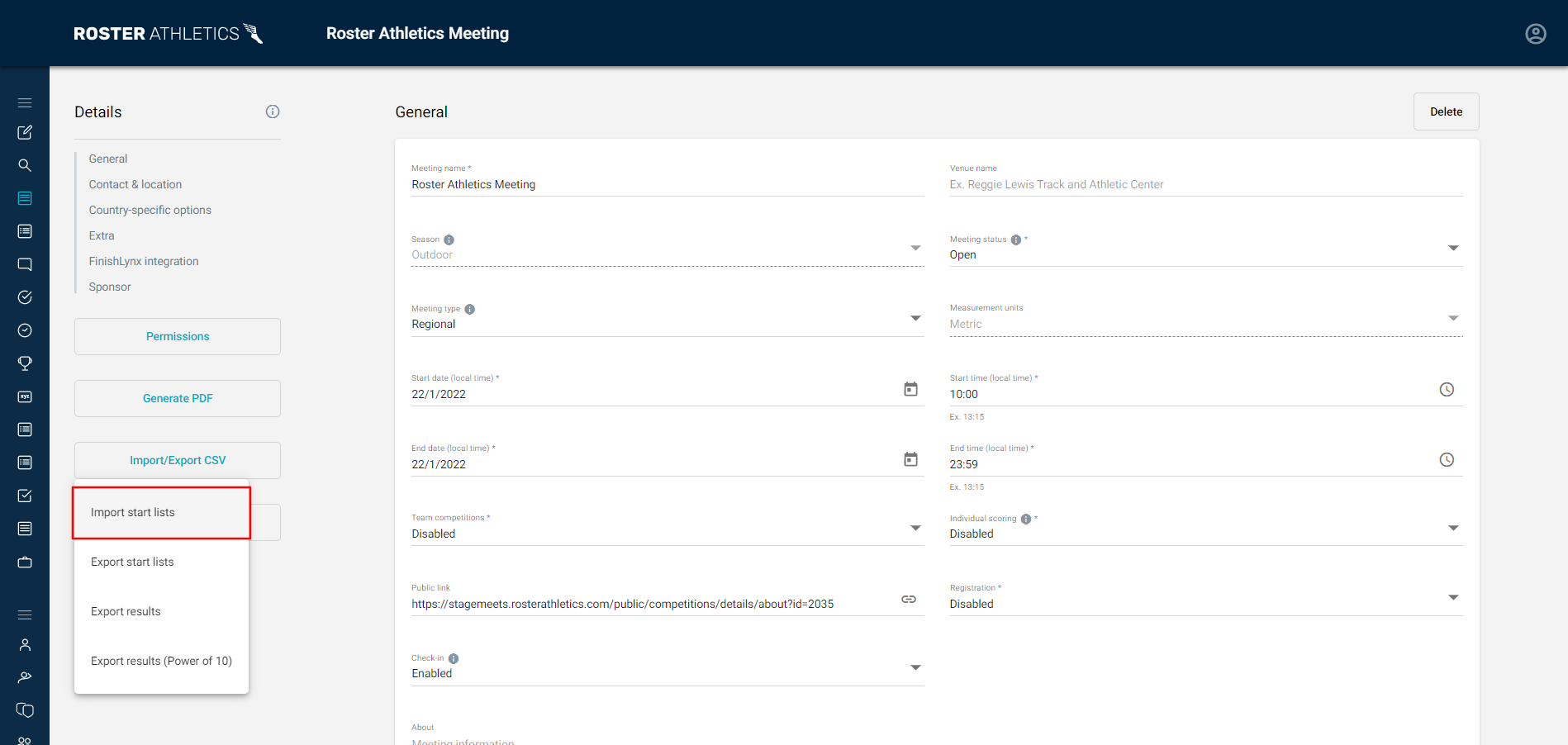Open the Check-in dropdown
The width and height of the screenshot is (1568, 745).
point(915,667)
